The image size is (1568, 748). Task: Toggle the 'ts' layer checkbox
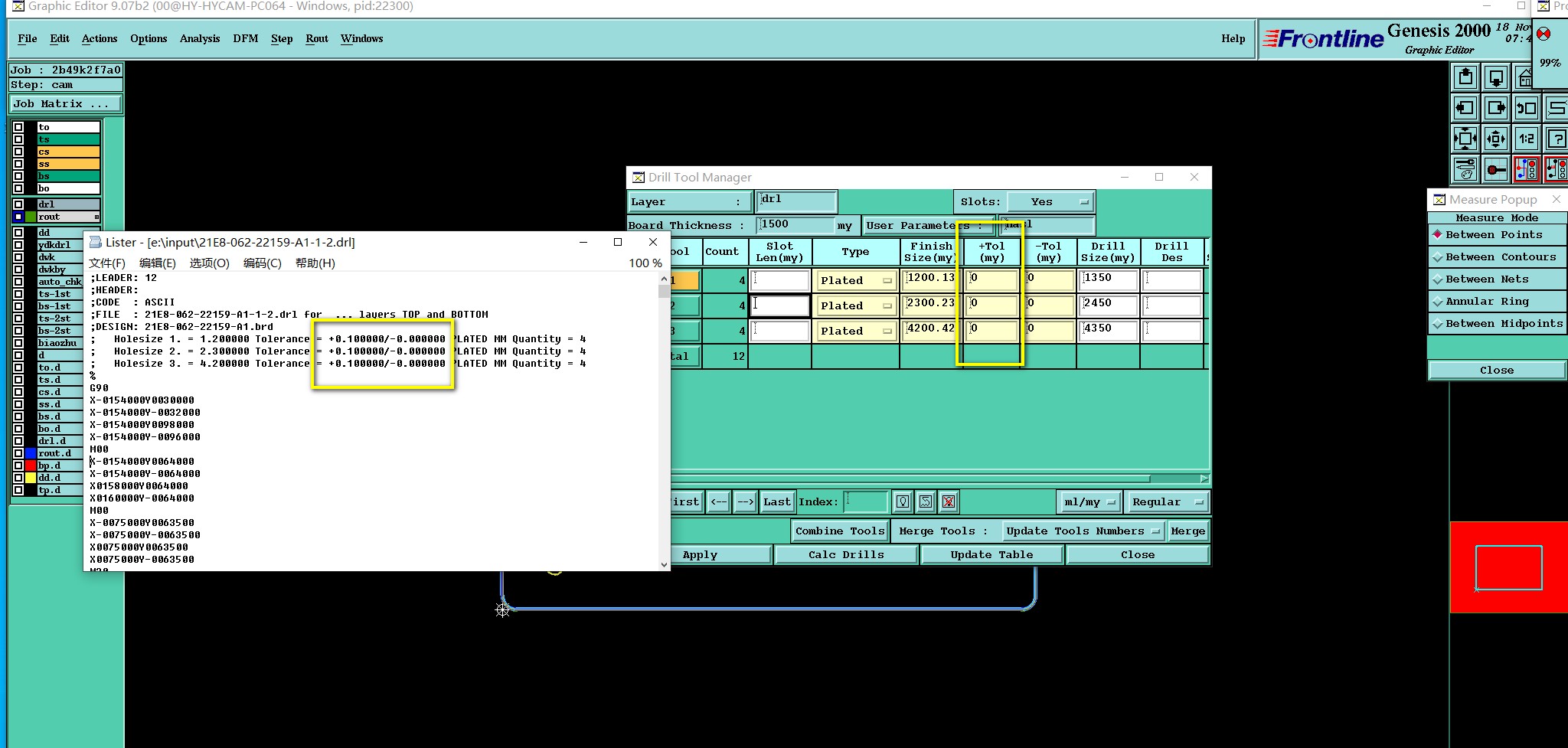[18, 139]
